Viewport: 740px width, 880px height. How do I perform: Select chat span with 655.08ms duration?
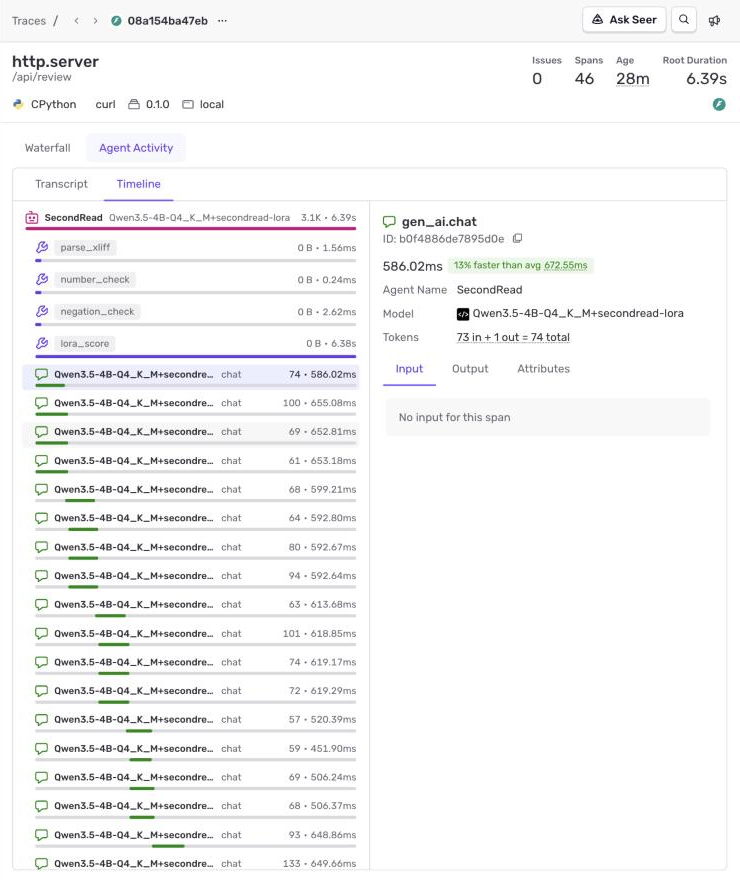pyautogui.click(x=191, y=405)
